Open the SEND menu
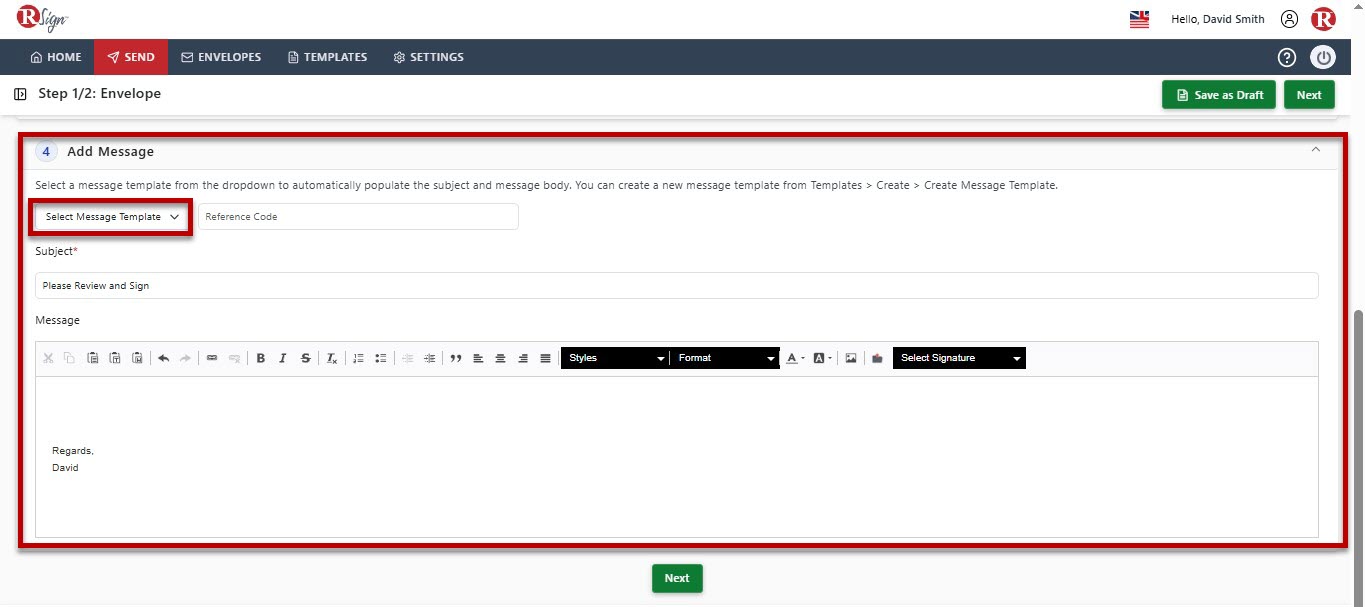This screenshot has height=607, width=1365. pyautogui.click(x=131, y=57)
